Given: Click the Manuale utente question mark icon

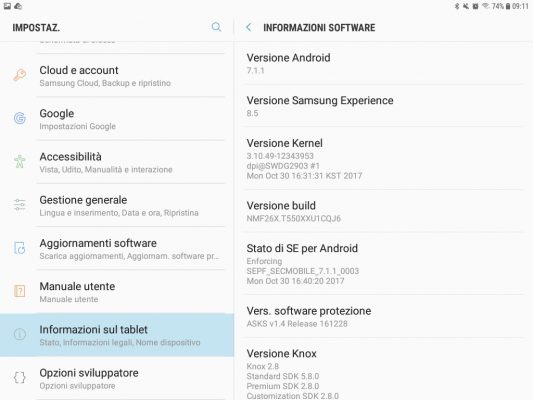Looking at the screenshot, I should (x=20, y=291).
